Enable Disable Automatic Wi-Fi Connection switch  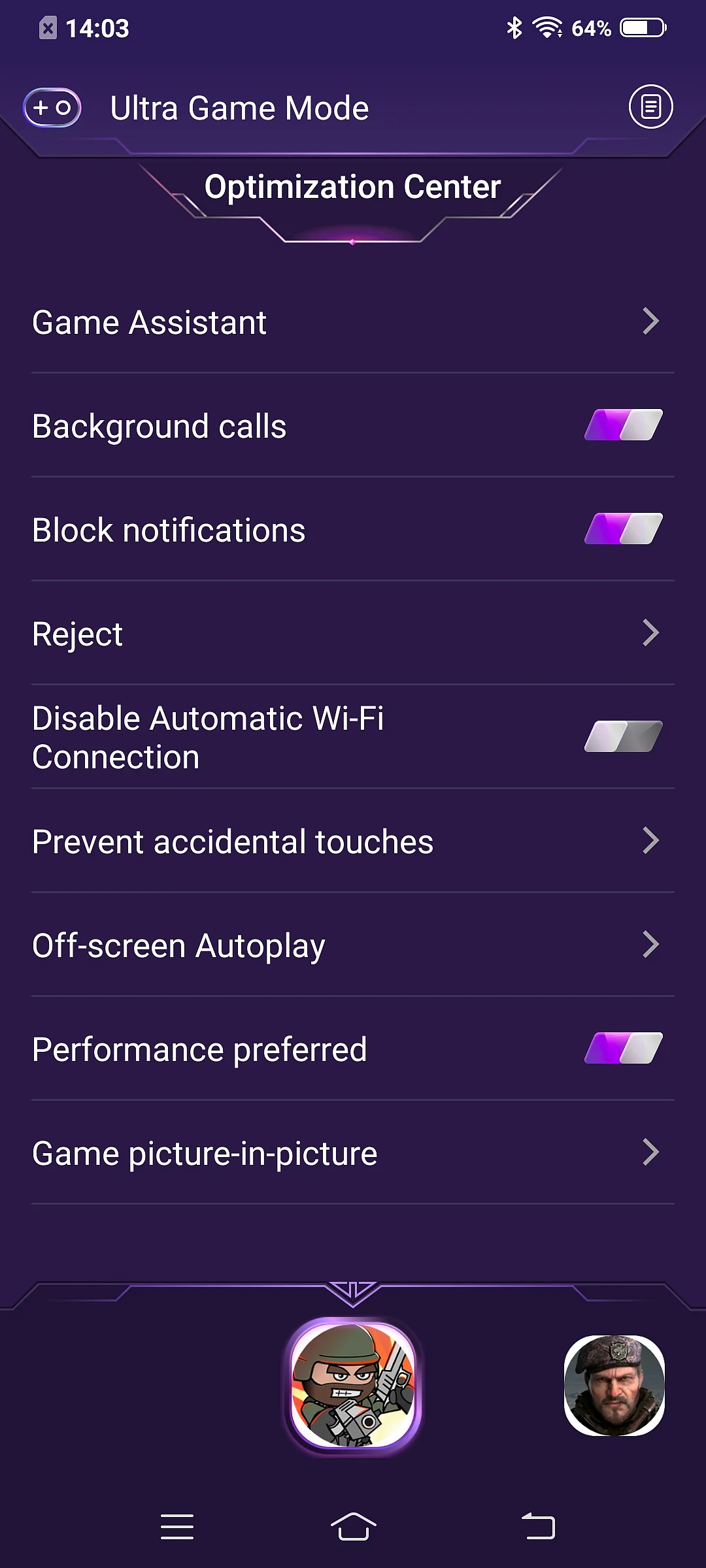(x=624, y=736)
